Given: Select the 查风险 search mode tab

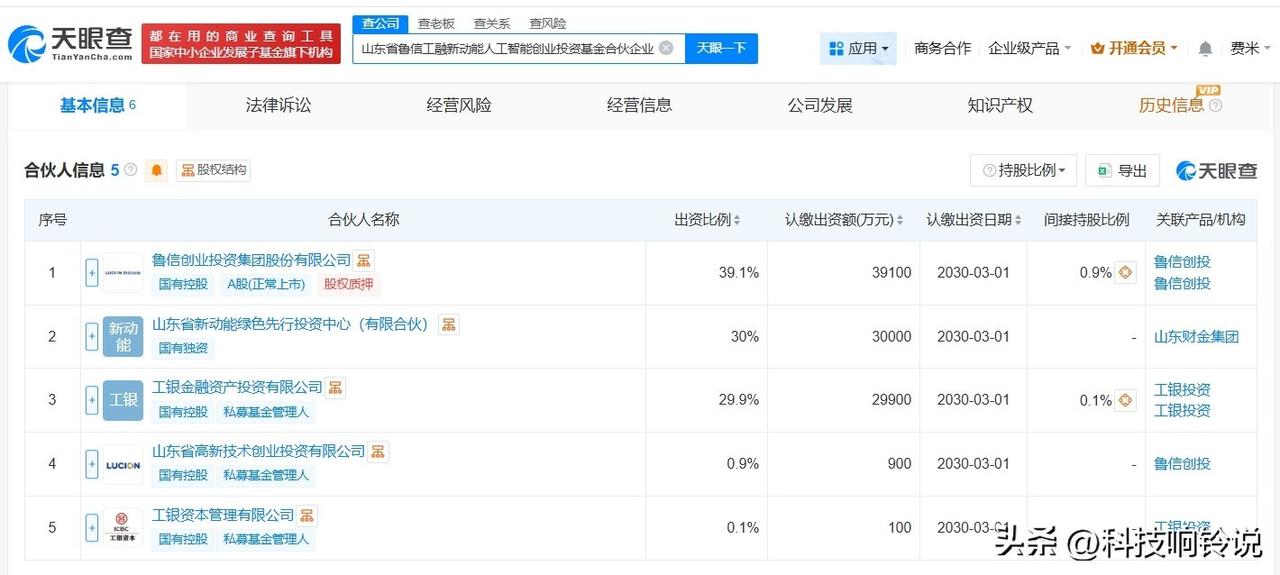Looking at the screenshot, I should tap(548, 23).
